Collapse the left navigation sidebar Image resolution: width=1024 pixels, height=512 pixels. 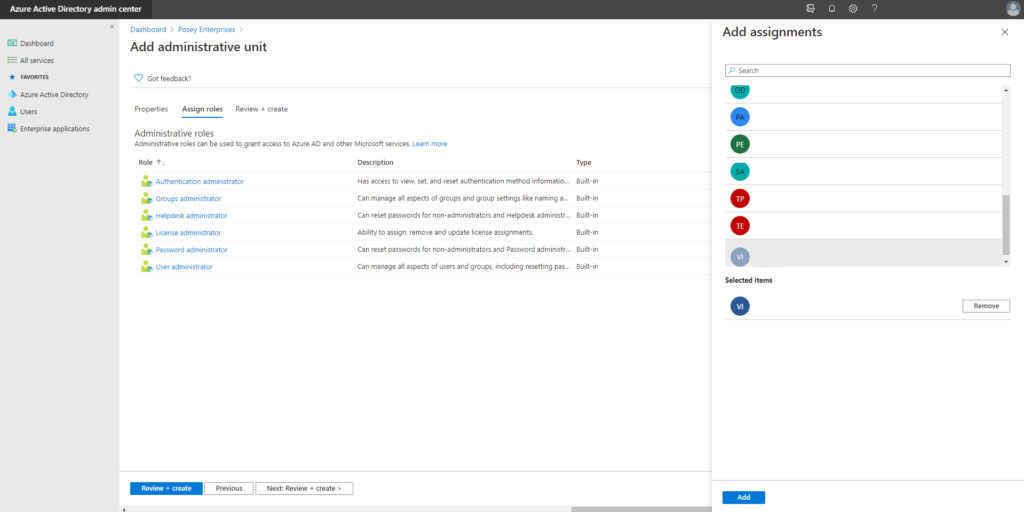pyautogui.click(x=112, y=27)
